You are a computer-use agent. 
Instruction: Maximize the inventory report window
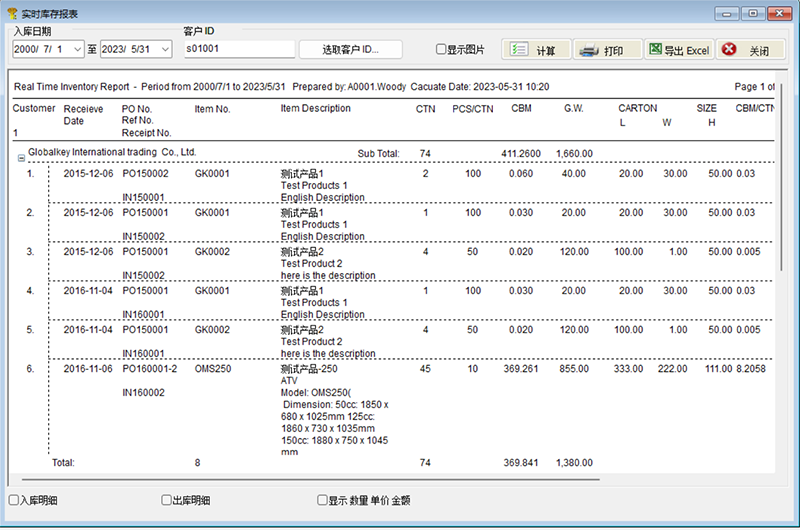pyautogui.click(x=751, y=13)
